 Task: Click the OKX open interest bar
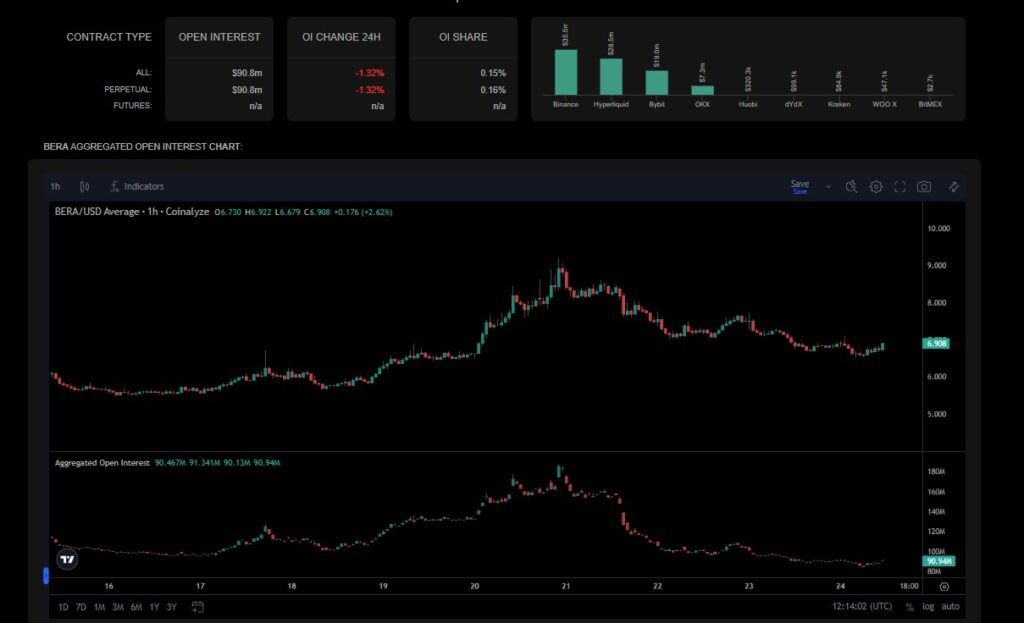[702, 91]
